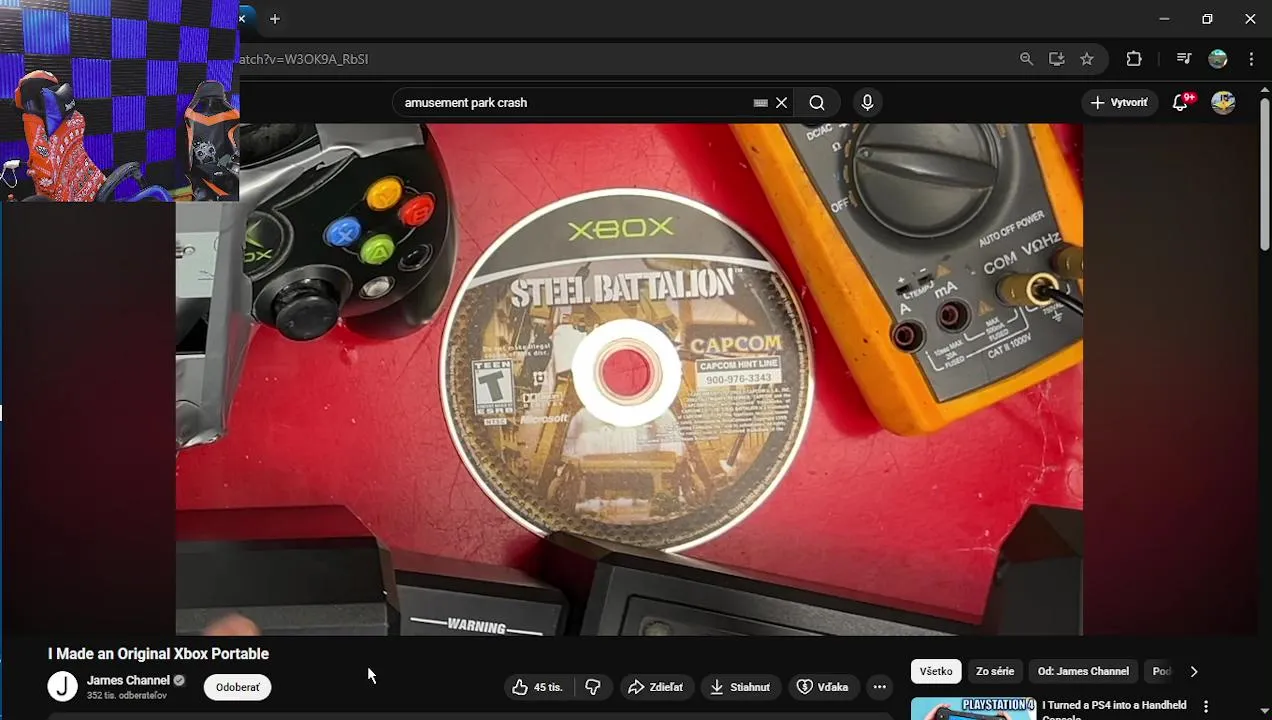Open the media control icon in toolbar
Screen dimensions: 1272x720
(x=1184, y=59)
